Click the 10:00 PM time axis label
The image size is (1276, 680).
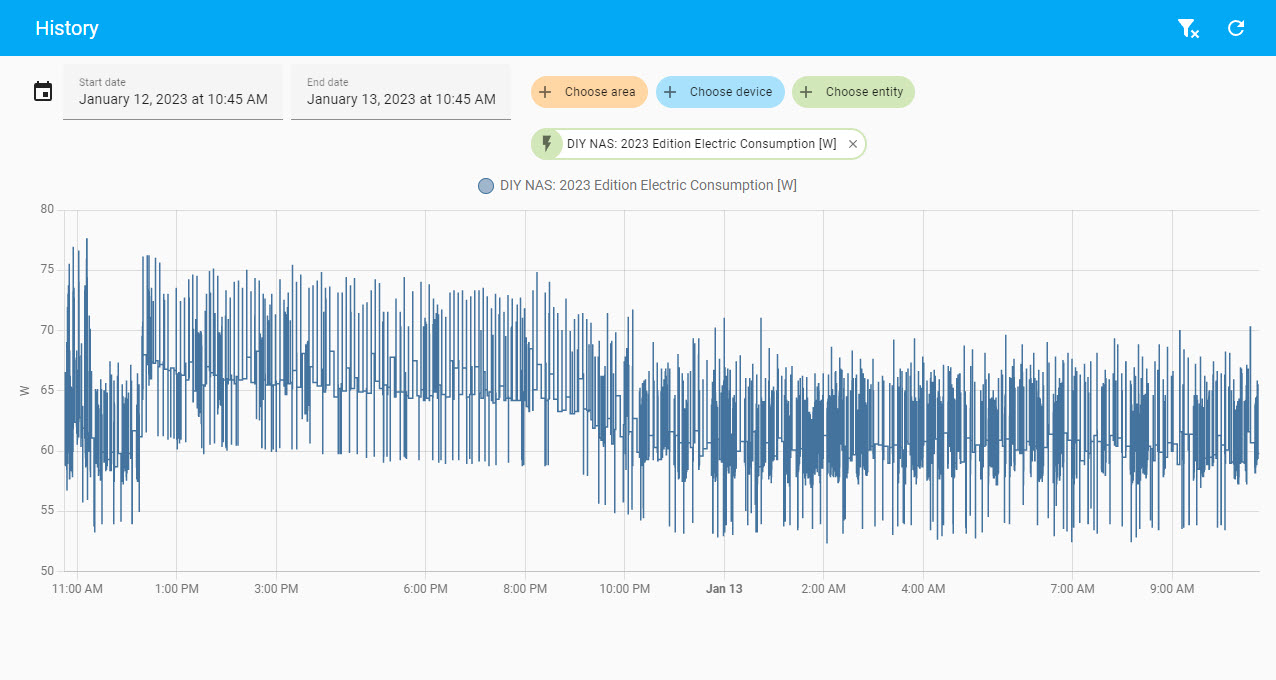click(625, 590)
